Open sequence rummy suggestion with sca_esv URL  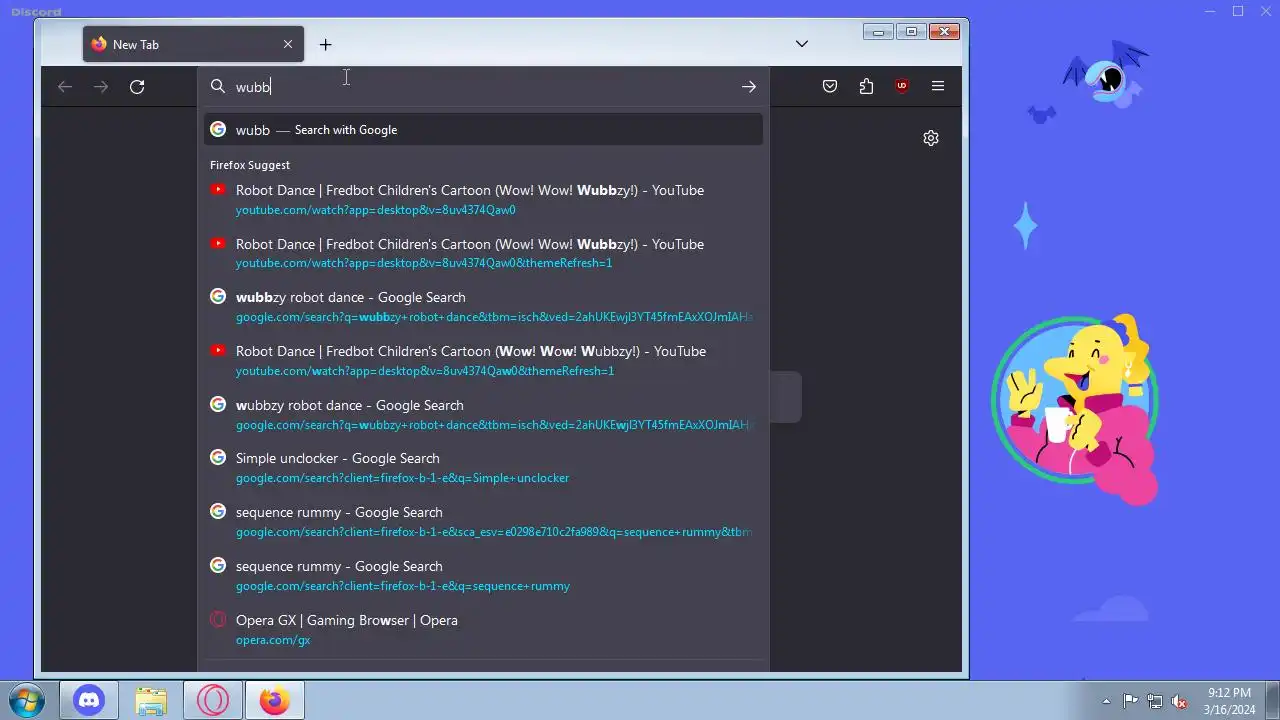(x=484, y=522)
